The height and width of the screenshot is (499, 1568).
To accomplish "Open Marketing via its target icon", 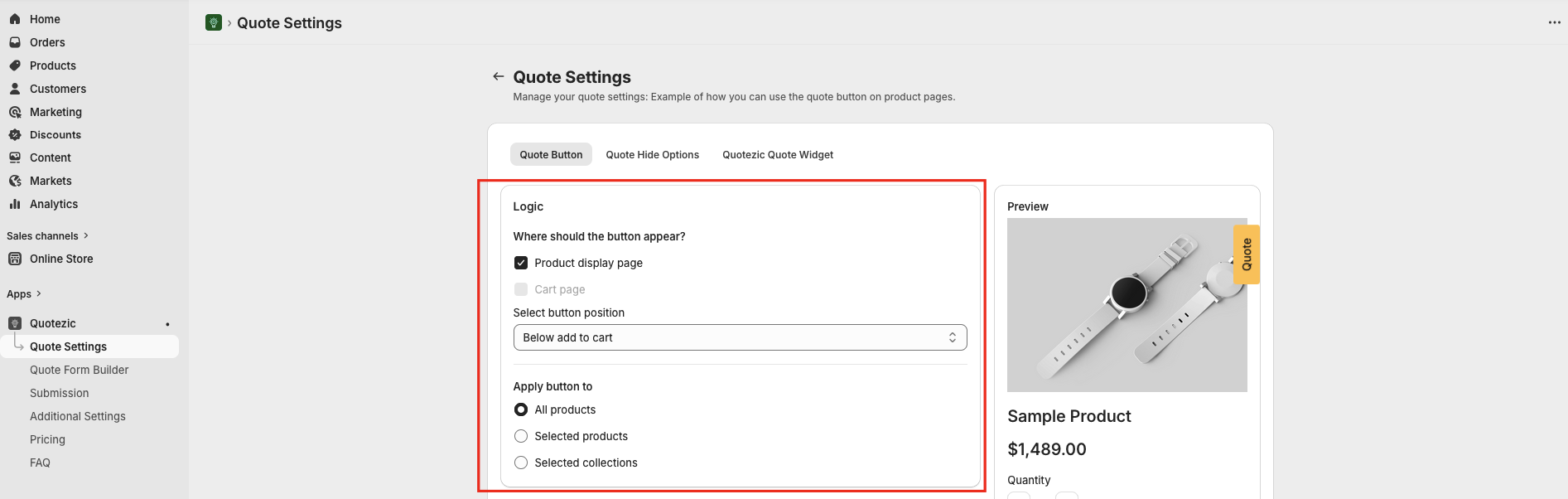I will pos(15,112).
